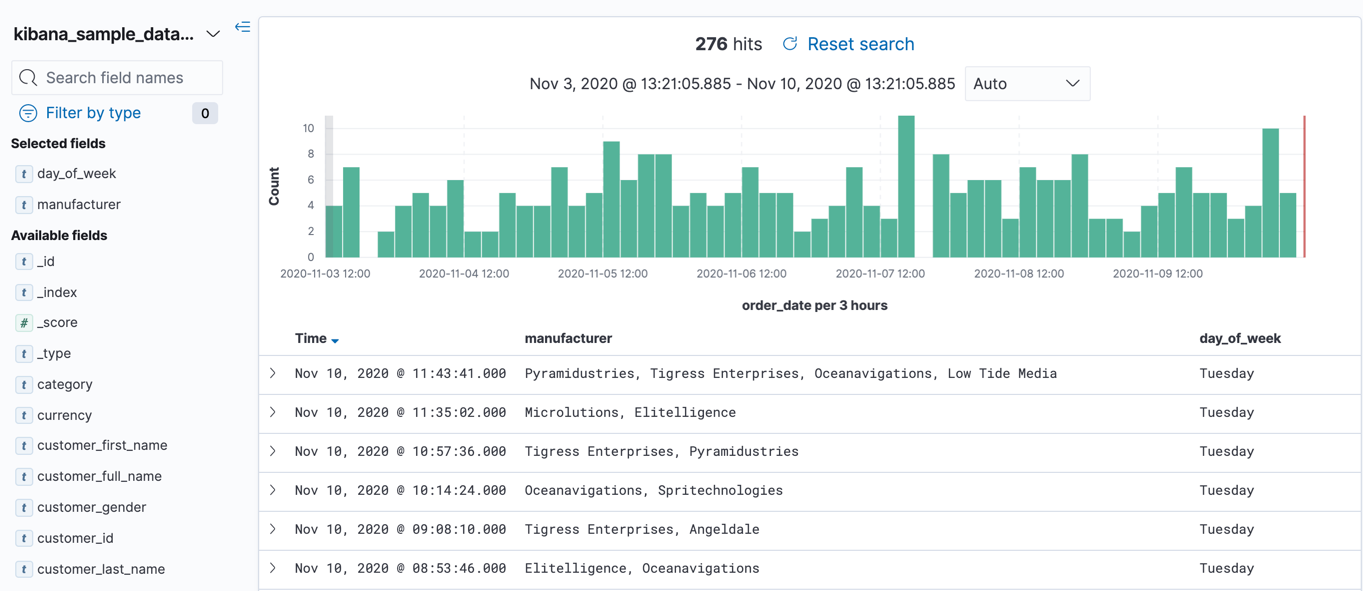The height and width of the screenshot is (591, 1363).
Task: Click the number type icon for _score
Action: tap(24, 323)
